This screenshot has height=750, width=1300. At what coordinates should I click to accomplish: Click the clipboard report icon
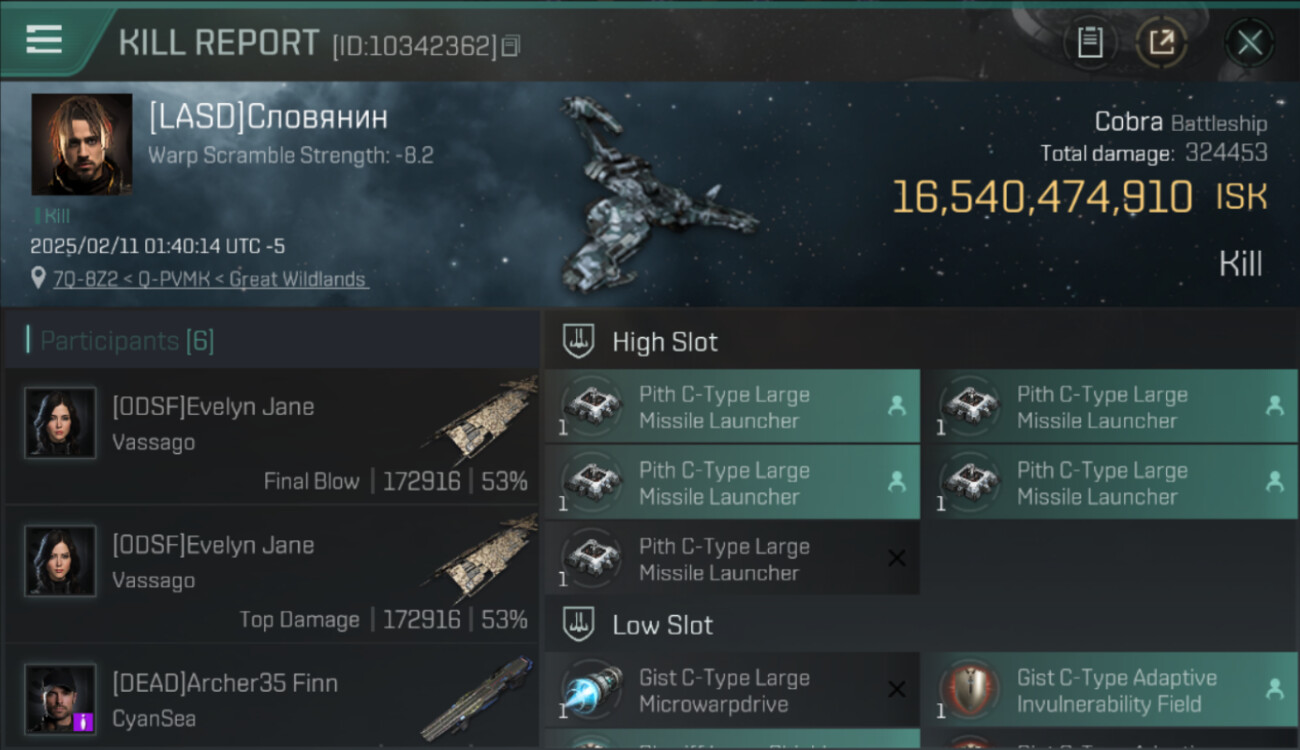[x=1090, y=43]
